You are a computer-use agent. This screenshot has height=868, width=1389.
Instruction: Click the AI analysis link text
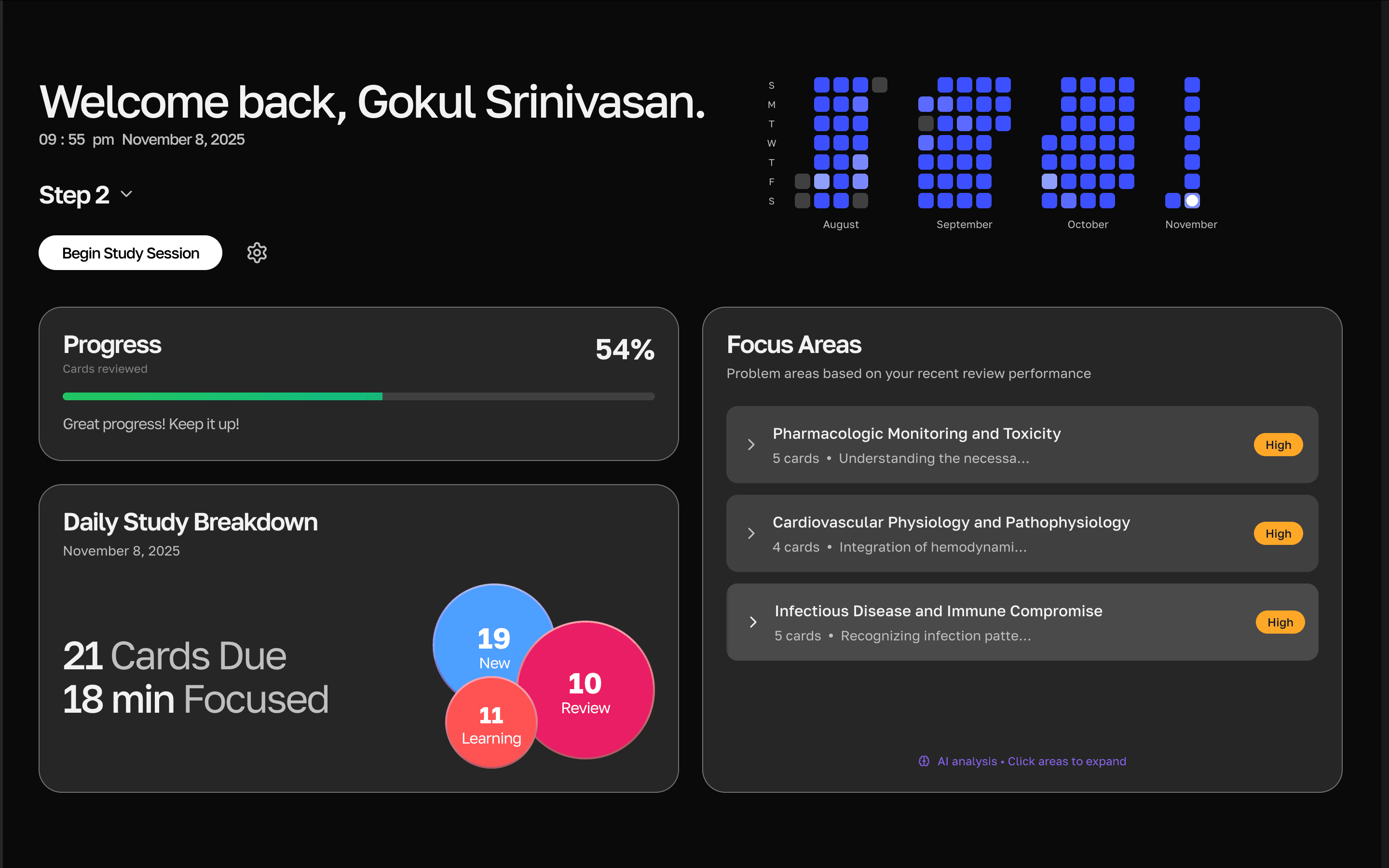point(967,760)
